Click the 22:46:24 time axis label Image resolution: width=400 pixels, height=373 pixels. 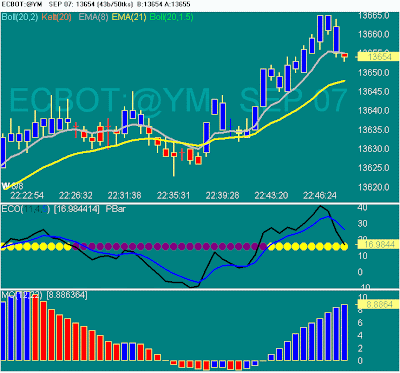tap(319, 195)
